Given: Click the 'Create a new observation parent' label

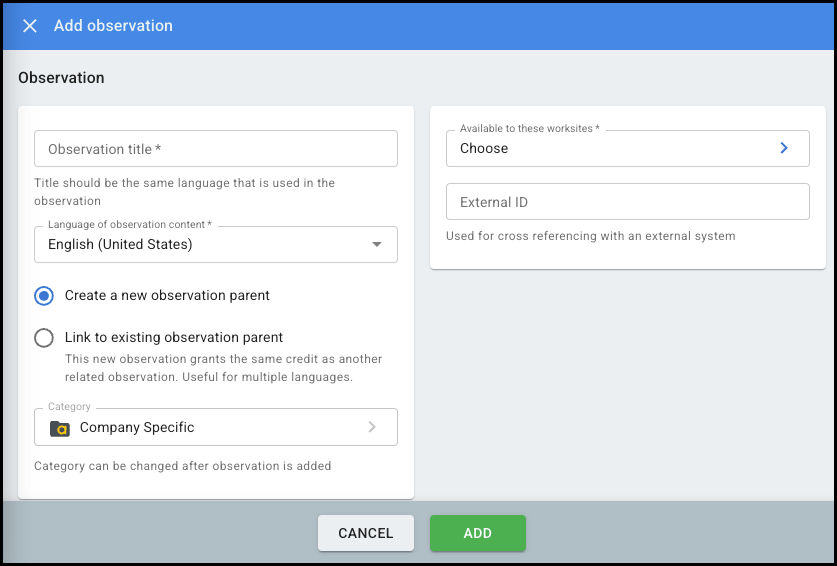Looking at the screenshot, I should (x=167, y=296).
